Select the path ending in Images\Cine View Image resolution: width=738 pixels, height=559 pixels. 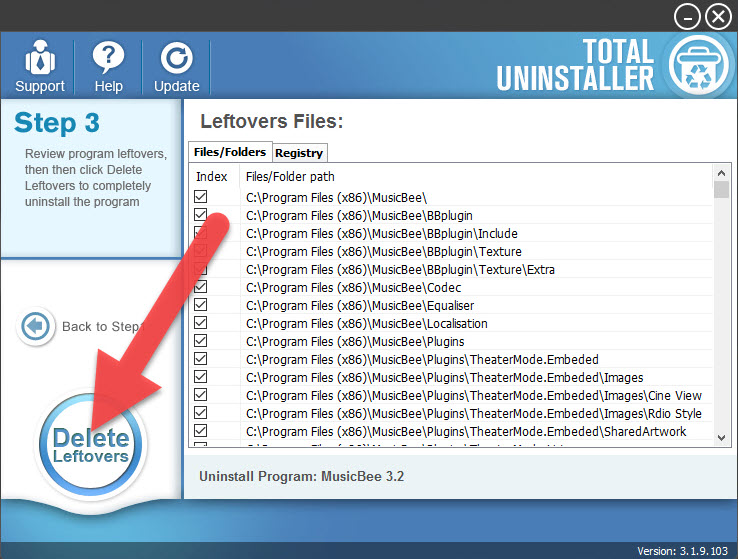(473, 396)
